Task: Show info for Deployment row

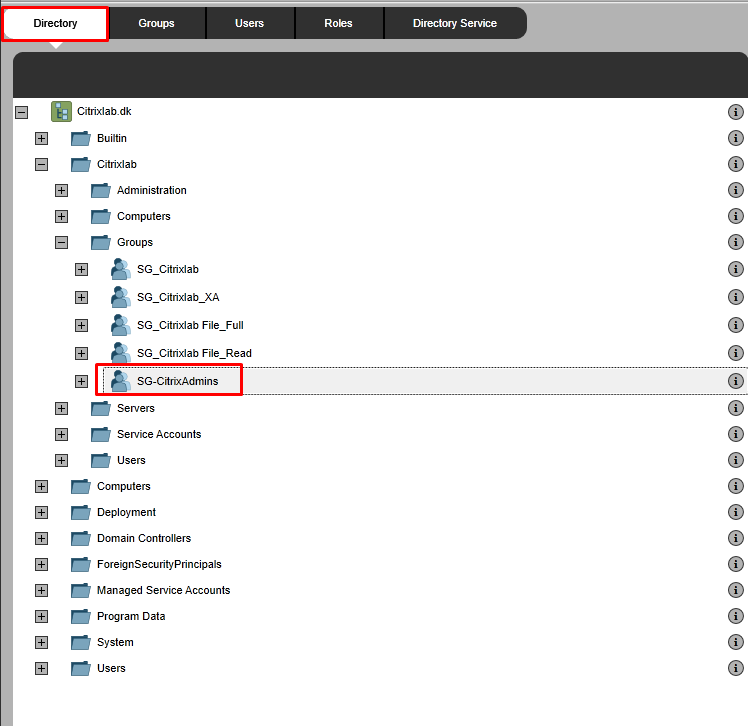Action: point(736,512)
